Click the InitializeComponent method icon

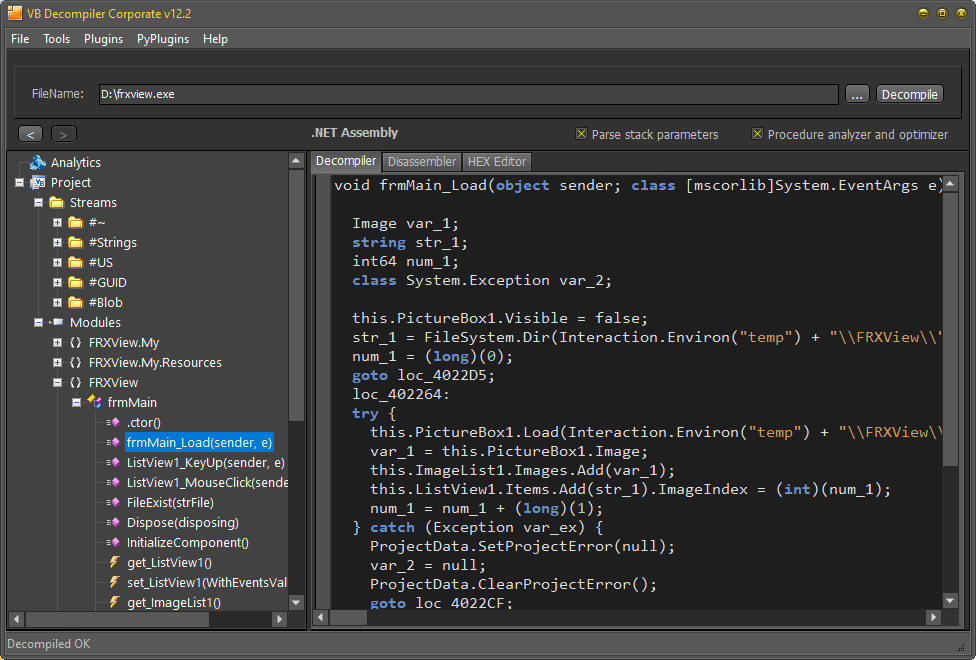[113, 542]
